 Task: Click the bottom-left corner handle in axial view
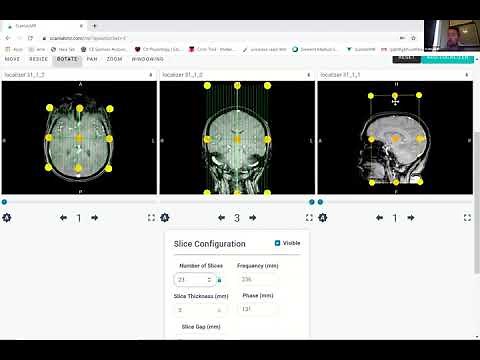click(49, 167)
